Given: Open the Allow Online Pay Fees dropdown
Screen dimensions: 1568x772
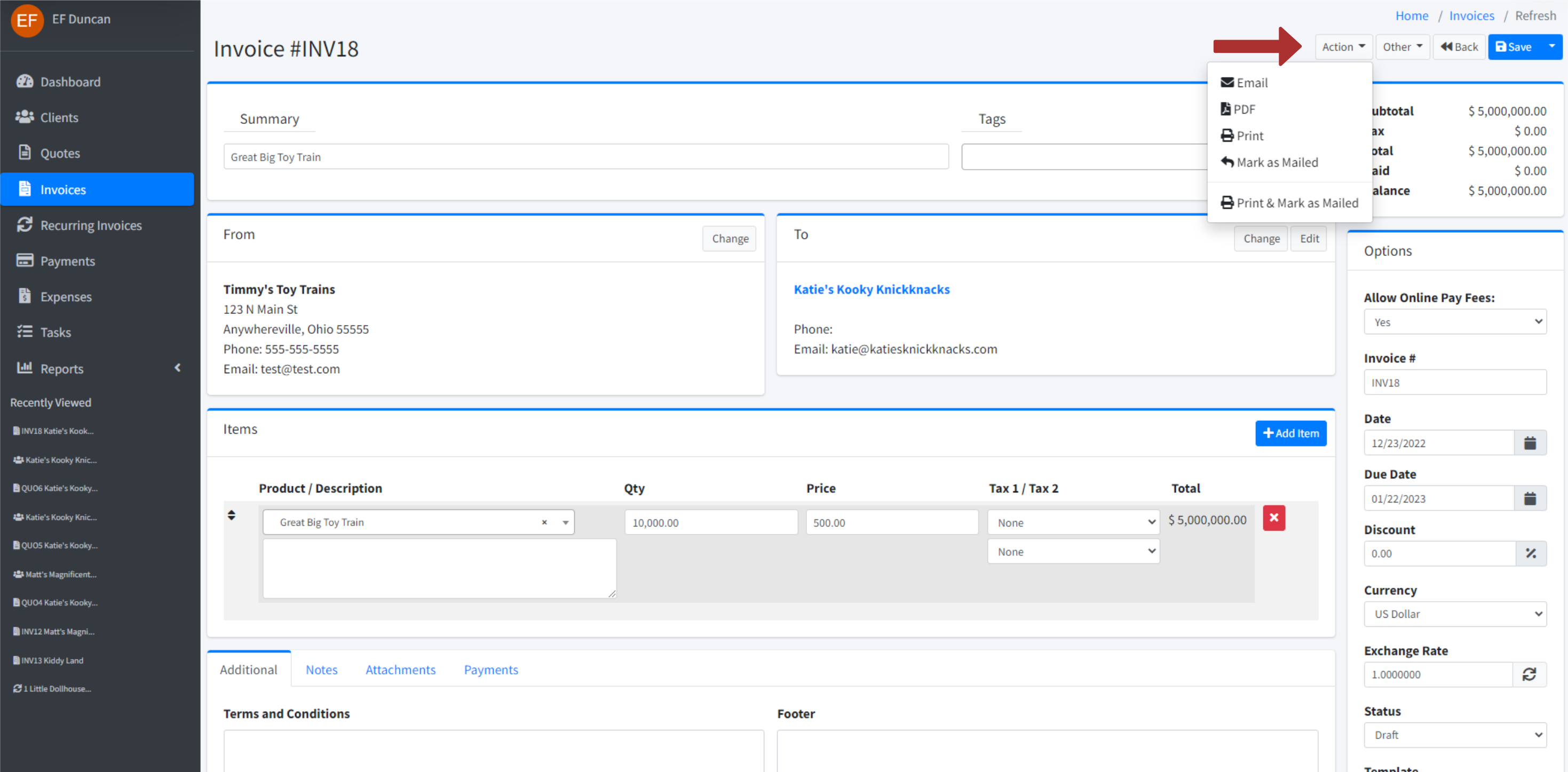Looking at the screenshot, I should tap(1454, 321).
